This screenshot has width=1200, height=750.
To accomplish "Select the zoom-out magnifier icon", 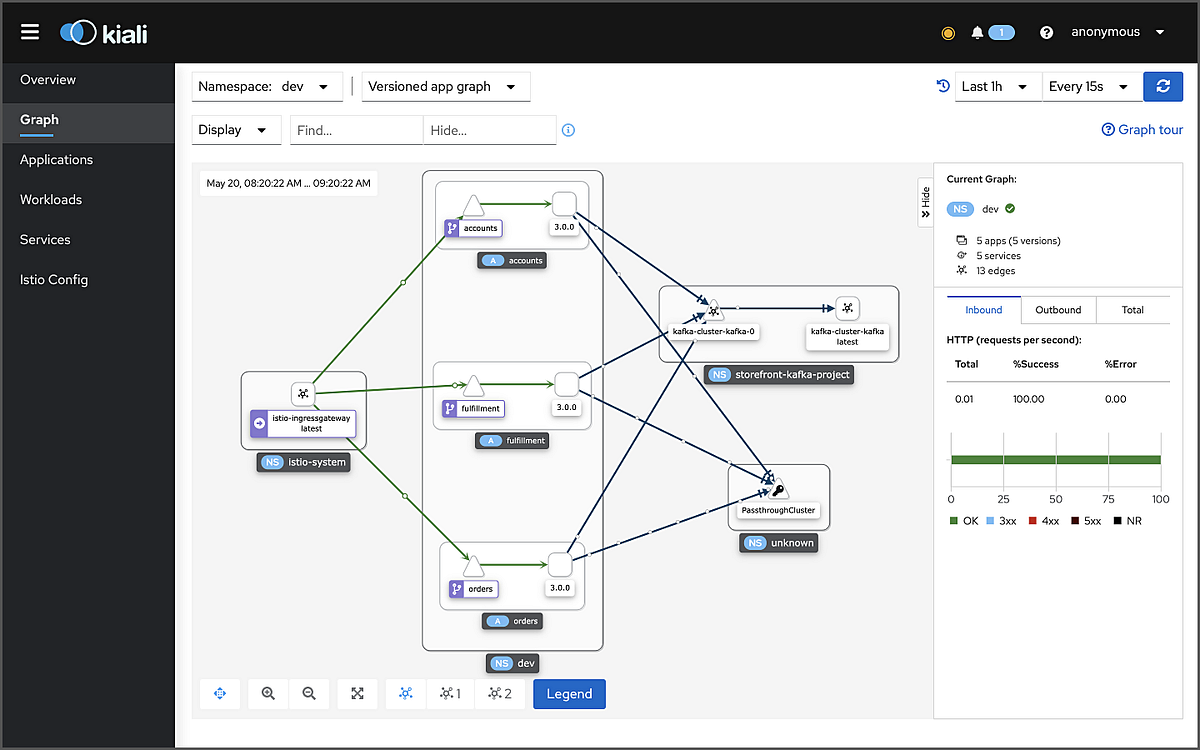I will tap(309, 693).
